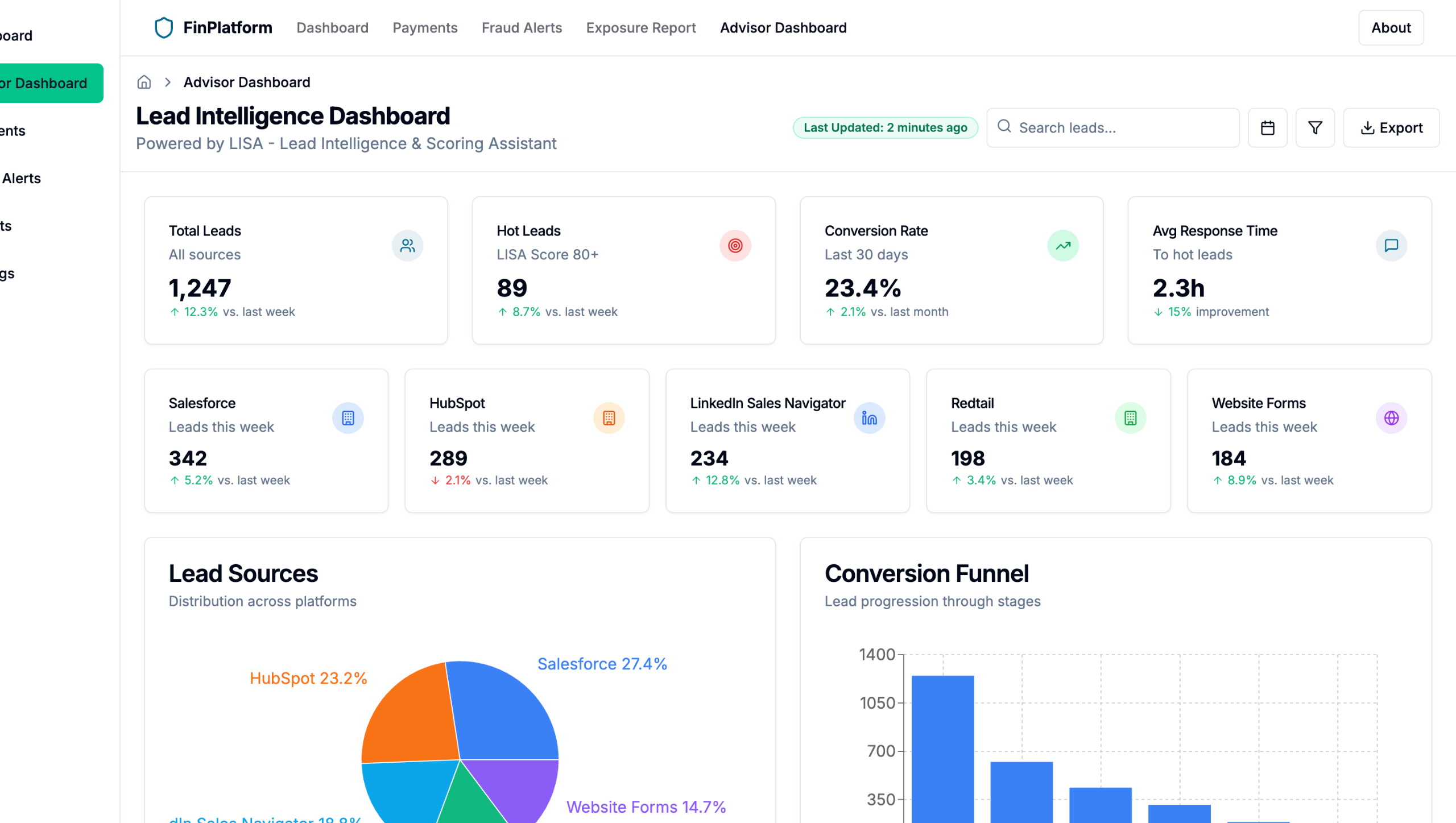This screenshot has height=823, width=1456.
Task: Click the Website Forms globe icon
Action: (x=1391, y=418)
